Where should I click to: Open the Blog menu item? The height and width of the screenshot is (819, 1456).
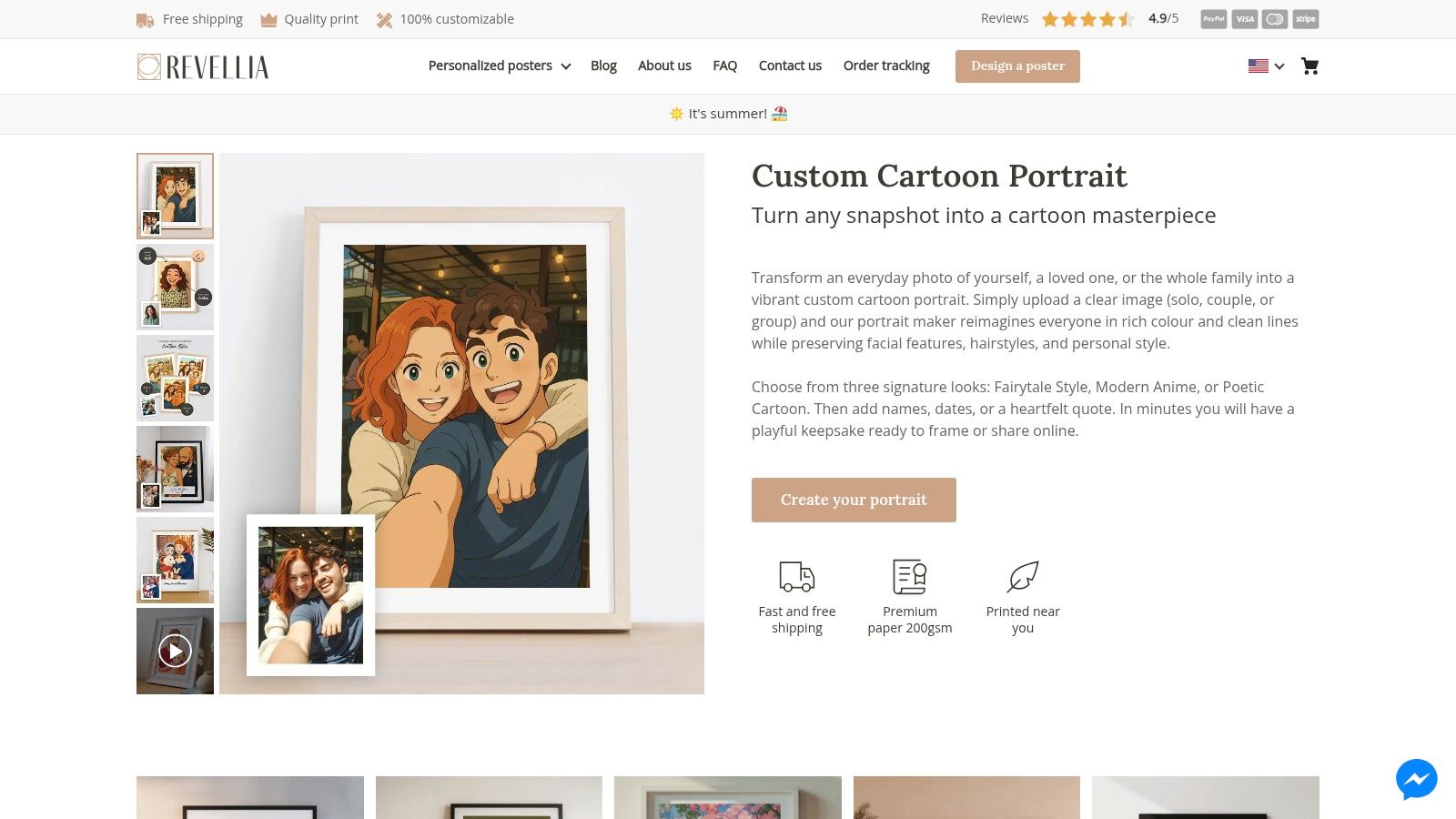(603, 66)
